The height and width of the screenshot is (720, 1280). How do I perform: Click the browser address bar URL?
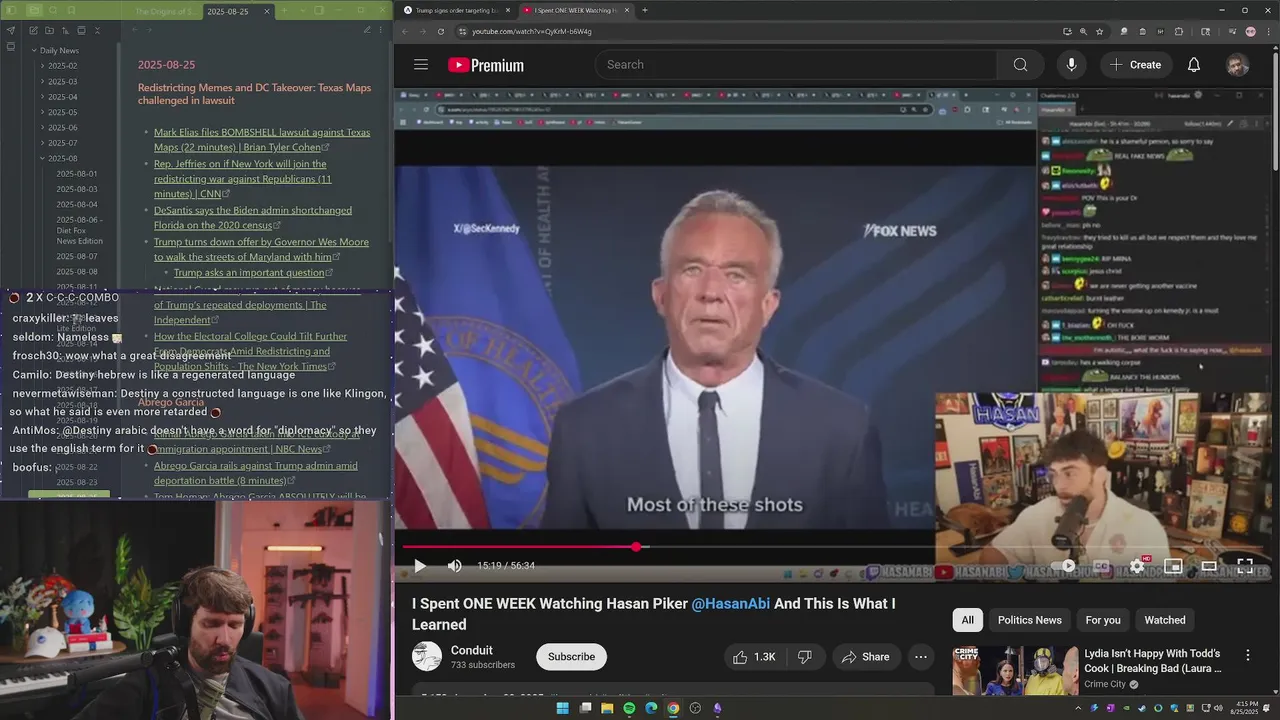click(531, 31)
